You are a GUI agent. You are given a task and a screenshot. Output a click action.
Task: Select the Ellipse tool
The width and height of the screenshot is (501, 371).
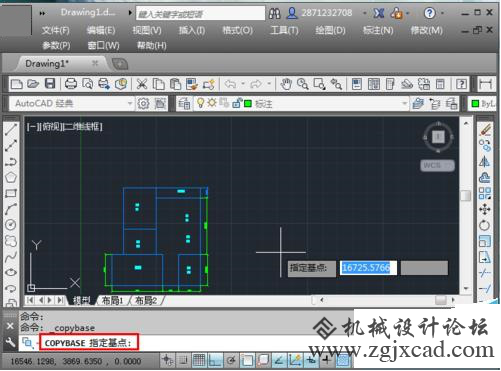(x=11, y=272)
